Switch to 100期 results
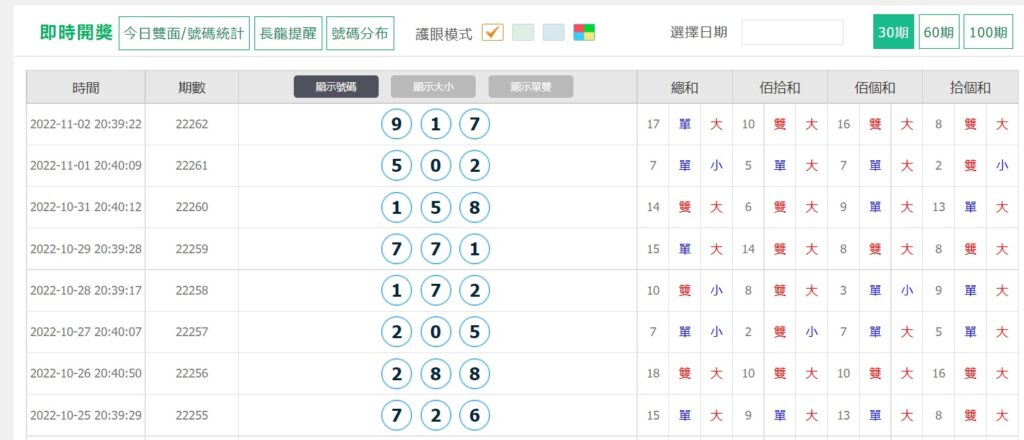The image size is (1024, 440). 988,32
